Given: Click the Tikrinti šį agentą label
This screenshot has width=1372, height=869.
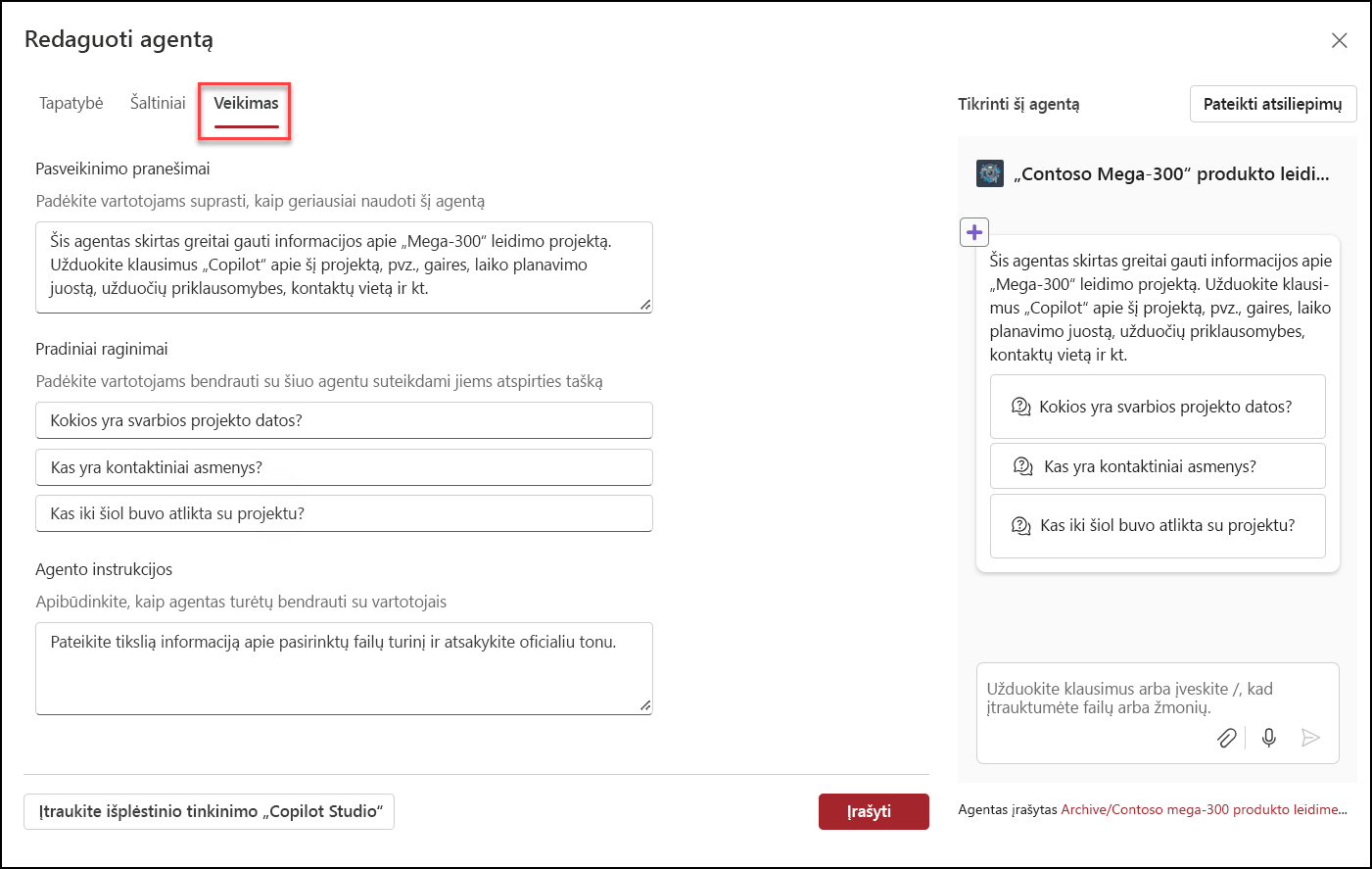Looking at the screenshot, I should [x=1018, y=104].
